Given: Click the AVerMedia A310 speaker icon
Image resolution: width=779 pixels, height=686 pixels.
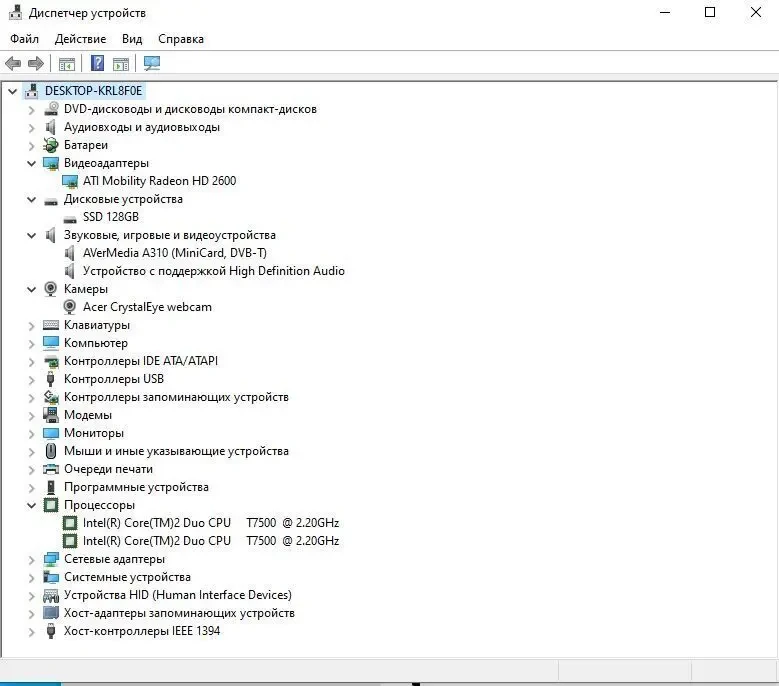Looking at the screenshot, I should [x=70, y=253].
